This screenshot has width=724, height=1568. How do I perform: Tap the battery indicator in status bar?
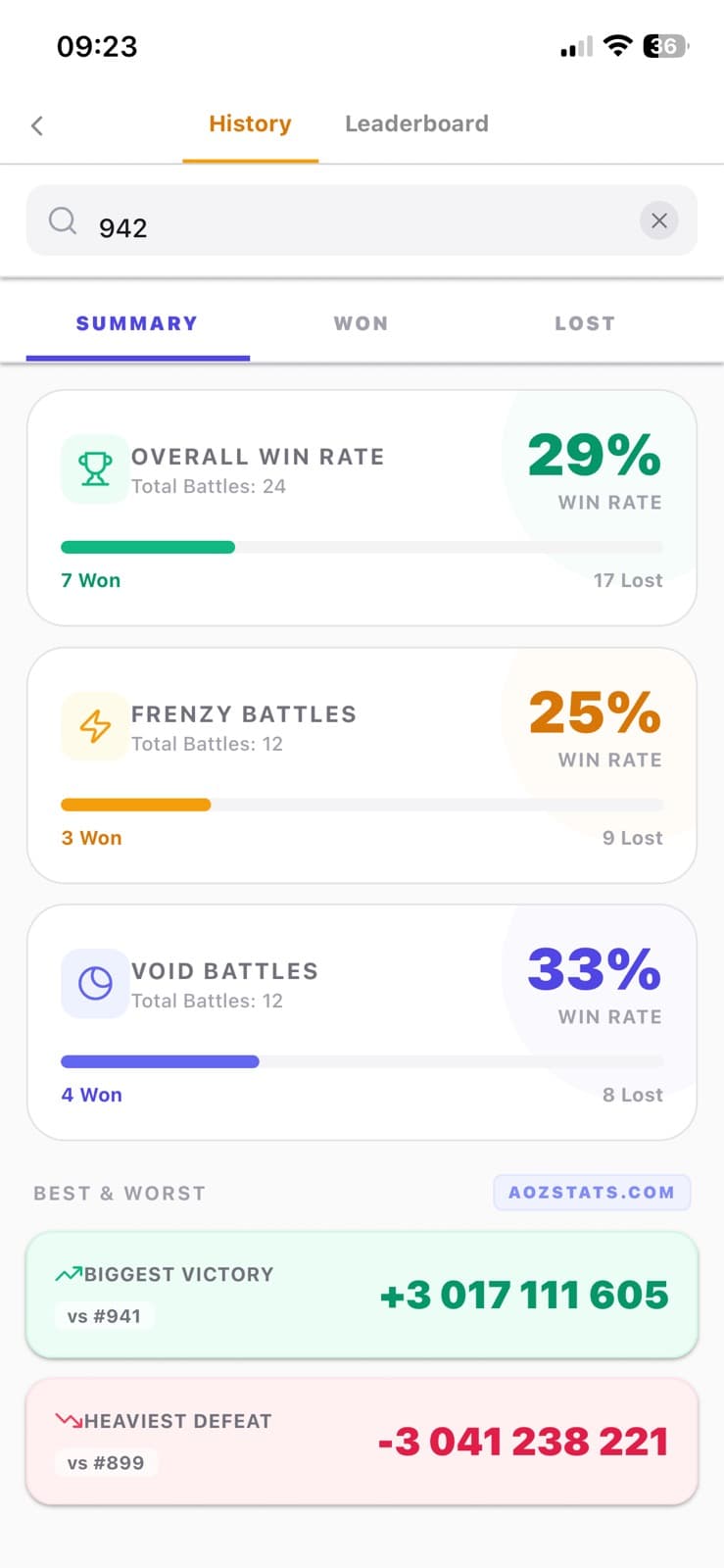[664, 46]
